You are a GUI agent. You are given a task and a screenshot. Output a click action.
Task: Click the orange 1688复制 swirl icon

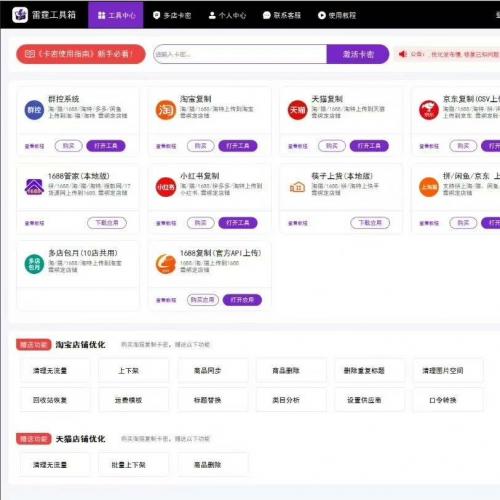166,264
